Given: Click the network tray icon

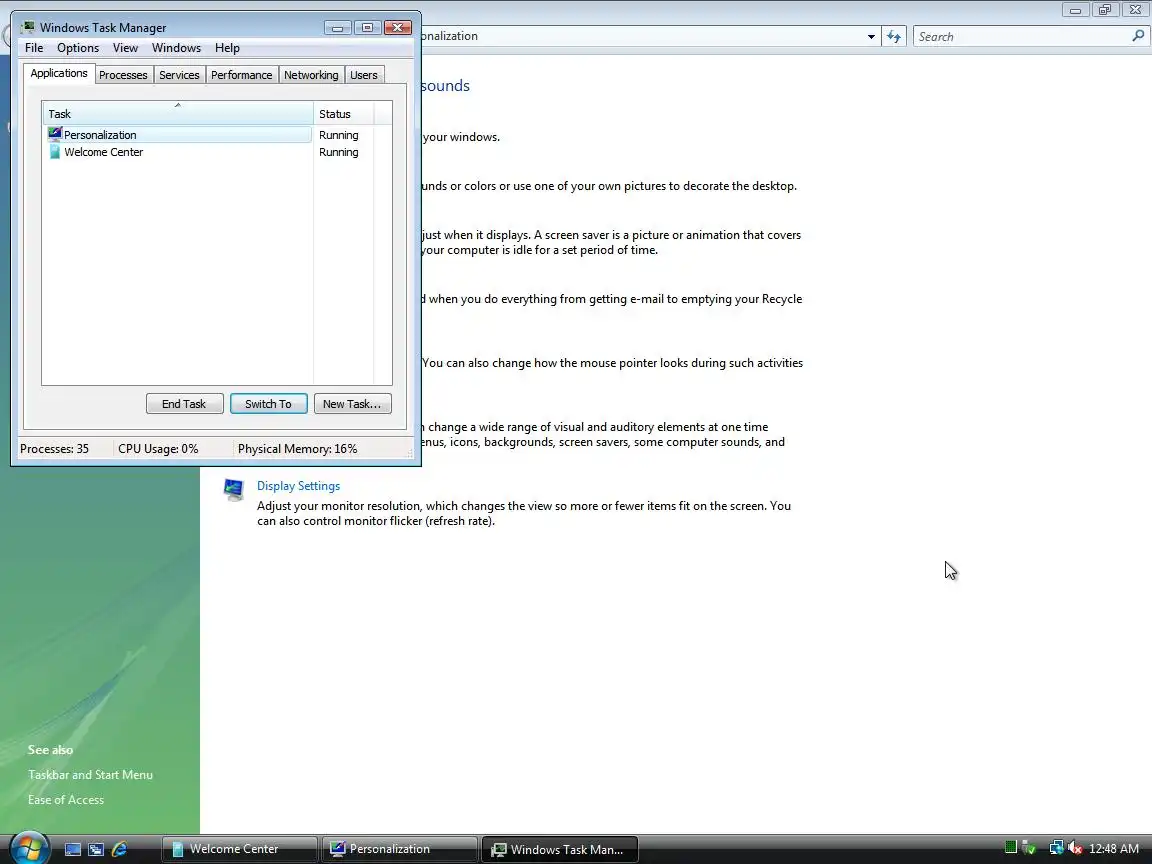Looking at the screenshot, I should [x=1056, y=849].
